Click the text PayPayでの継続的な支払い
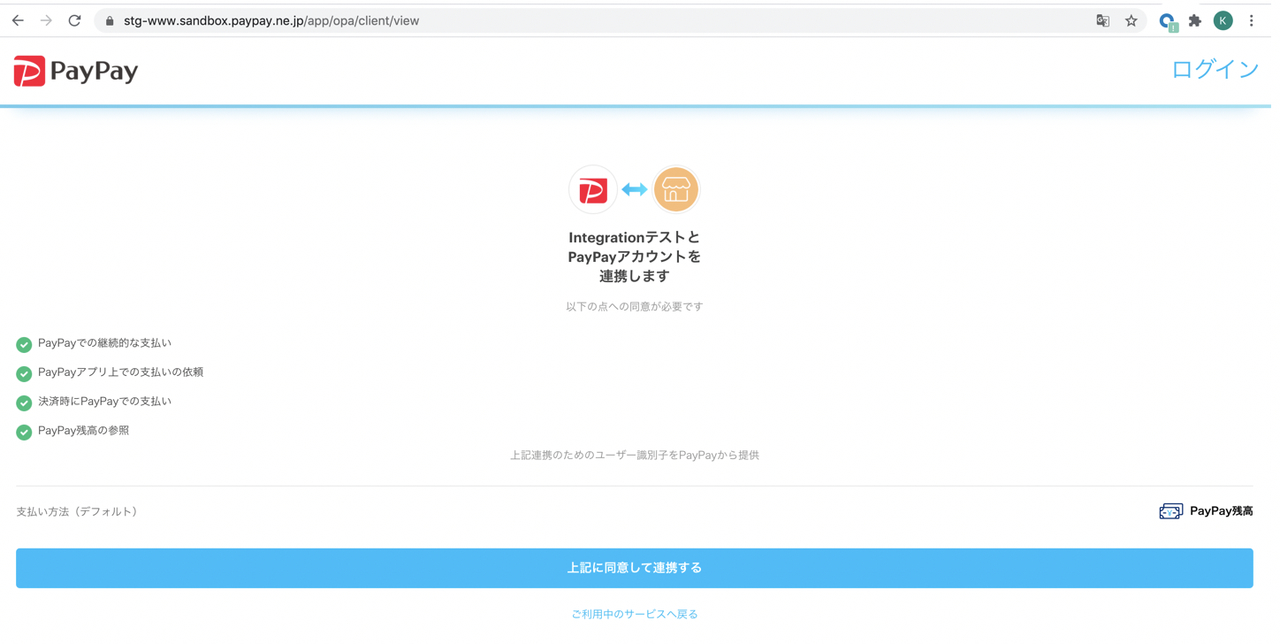This screenshot has height=644, width=1280. click(105, 343)
